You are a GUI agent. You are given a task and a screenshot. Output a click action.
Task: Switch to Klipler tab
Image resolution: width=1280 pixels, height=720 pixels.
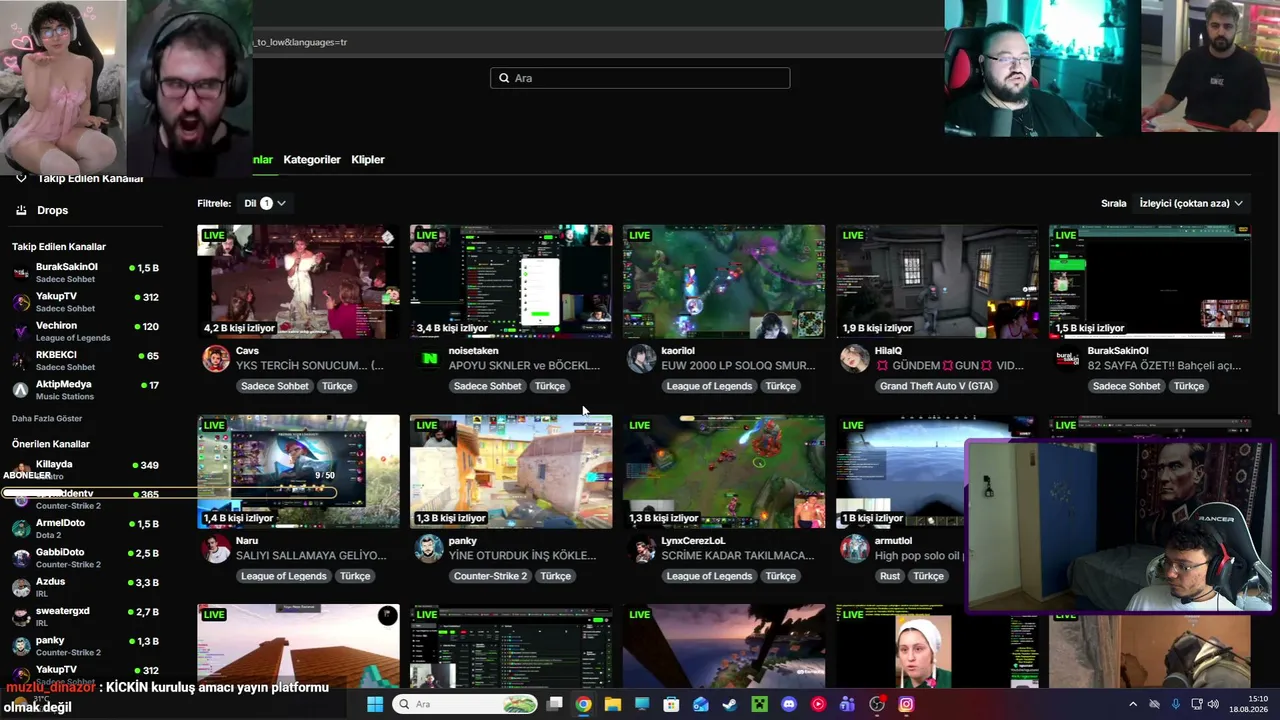point(368,160)
